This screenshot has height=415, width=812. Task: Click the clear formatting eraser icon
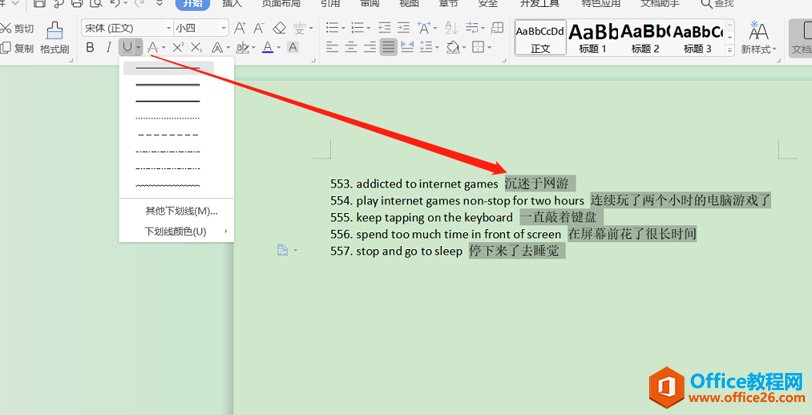pos(279,27)
